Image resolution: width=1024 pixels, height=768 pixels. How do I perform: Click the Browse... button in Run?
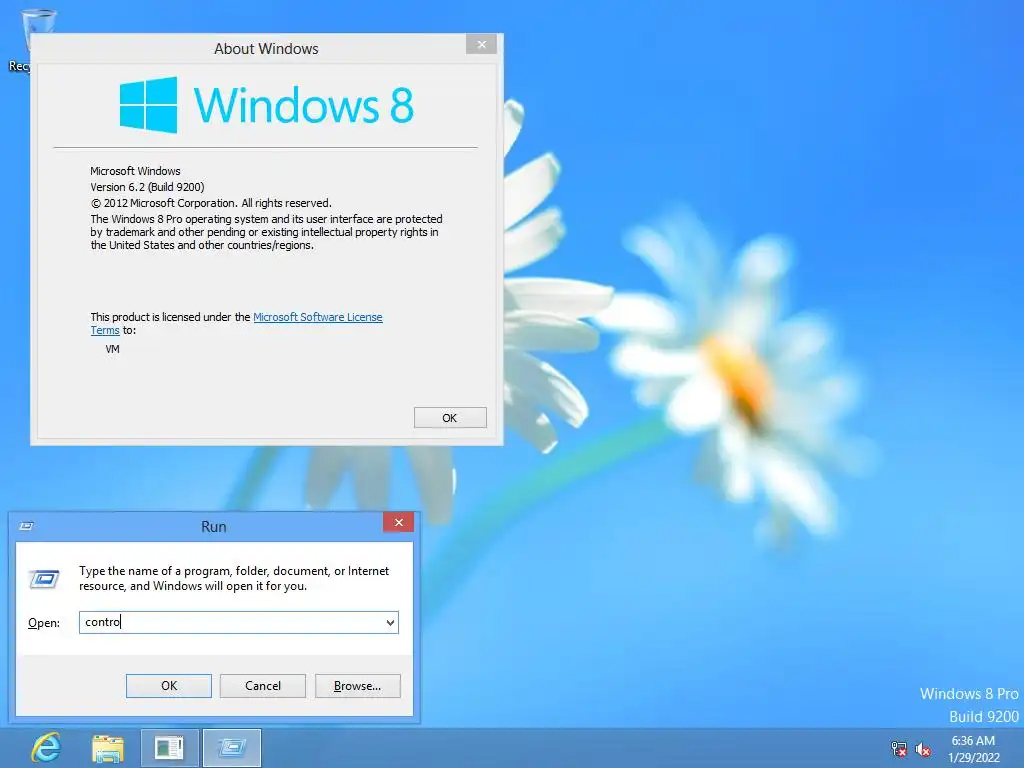coord(357,686)
